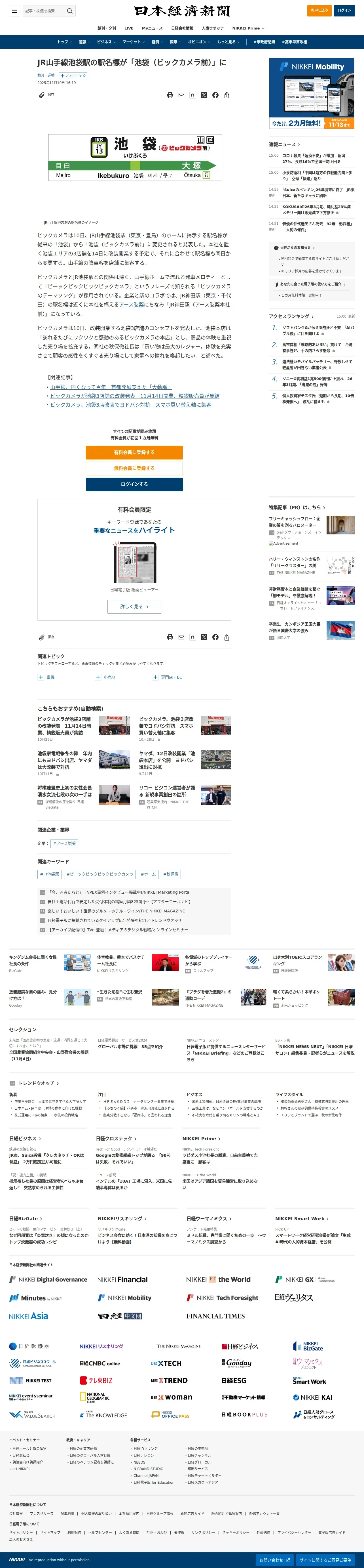Open the NIKKEI Asia logo link
Image resolution: width=364 pixels, height=1568 pixels.
coord(29,1316)
